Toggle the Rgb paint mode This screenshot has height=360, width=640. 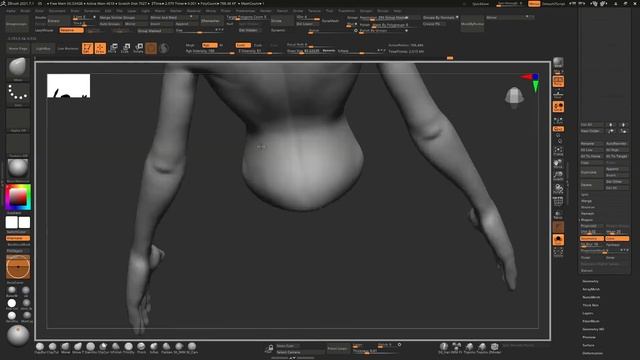209,45
